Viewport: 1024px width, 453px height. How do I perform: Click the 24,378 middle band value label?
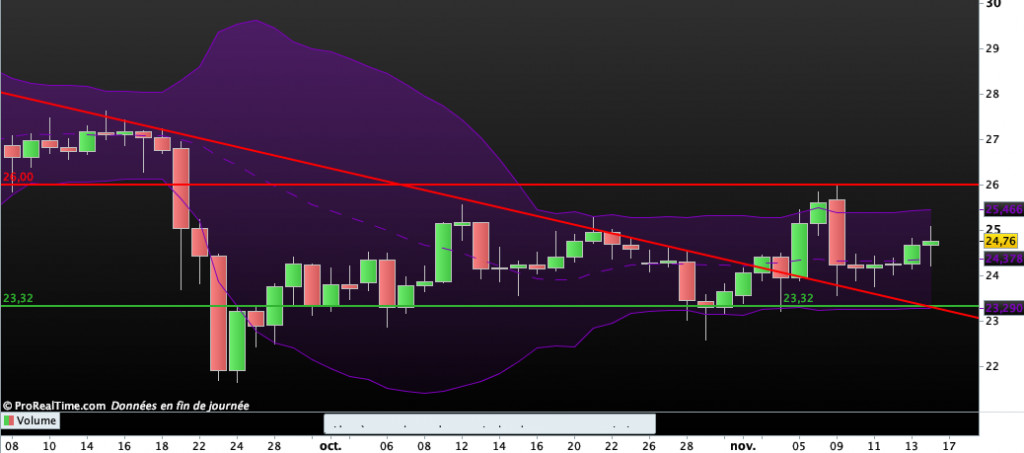pos(1003,258)
